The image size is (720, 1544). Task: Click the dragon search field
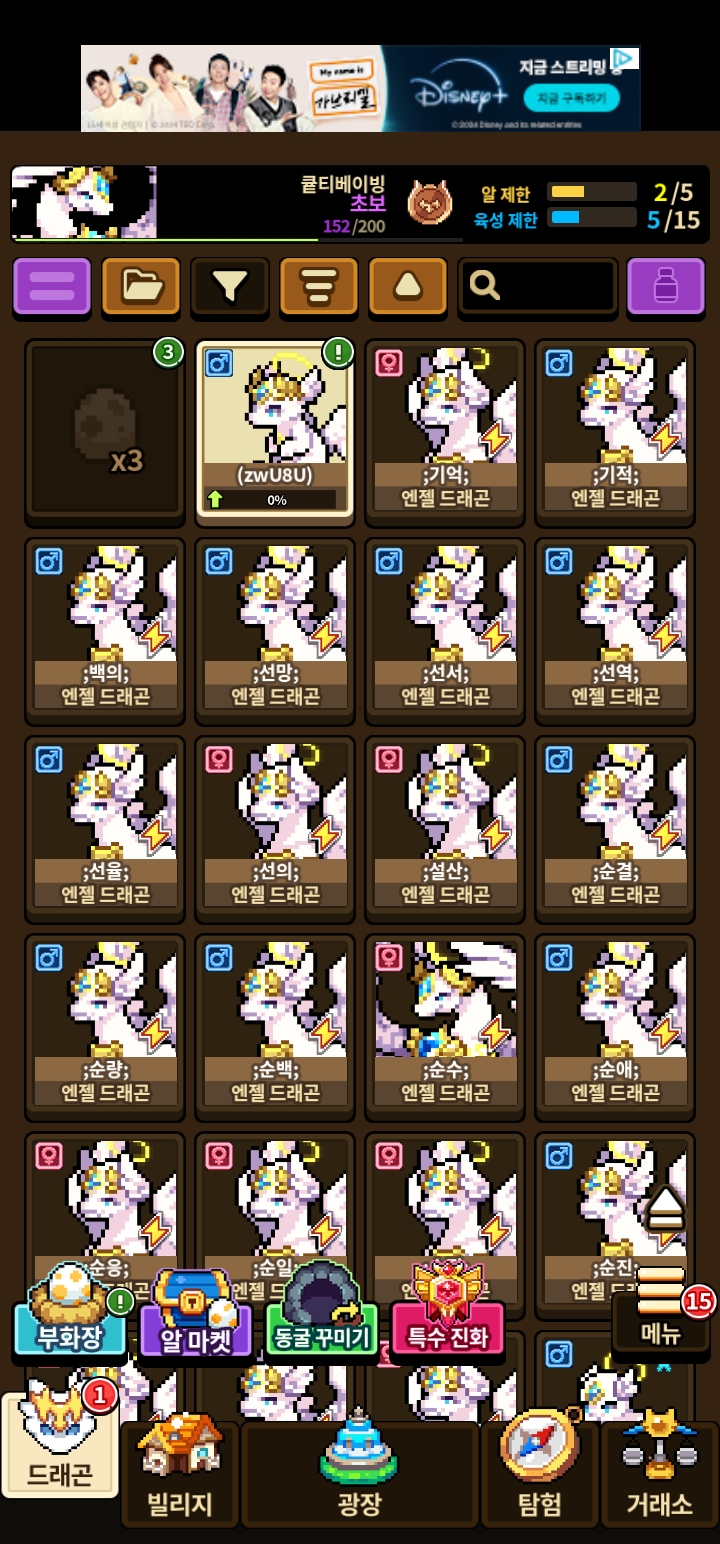[538, 287]
